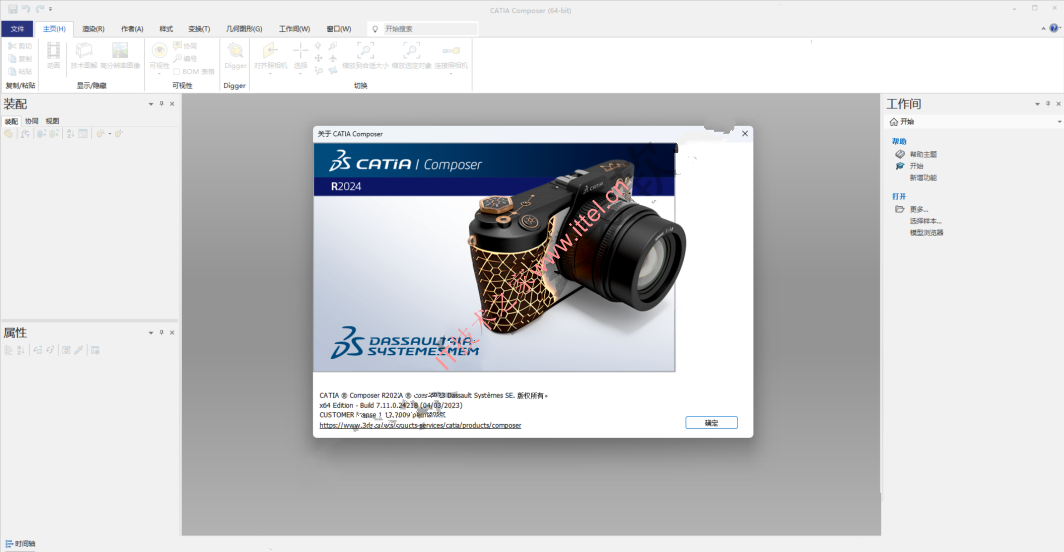
Task: Open the 文件 file menu
Action: point(17,29)
